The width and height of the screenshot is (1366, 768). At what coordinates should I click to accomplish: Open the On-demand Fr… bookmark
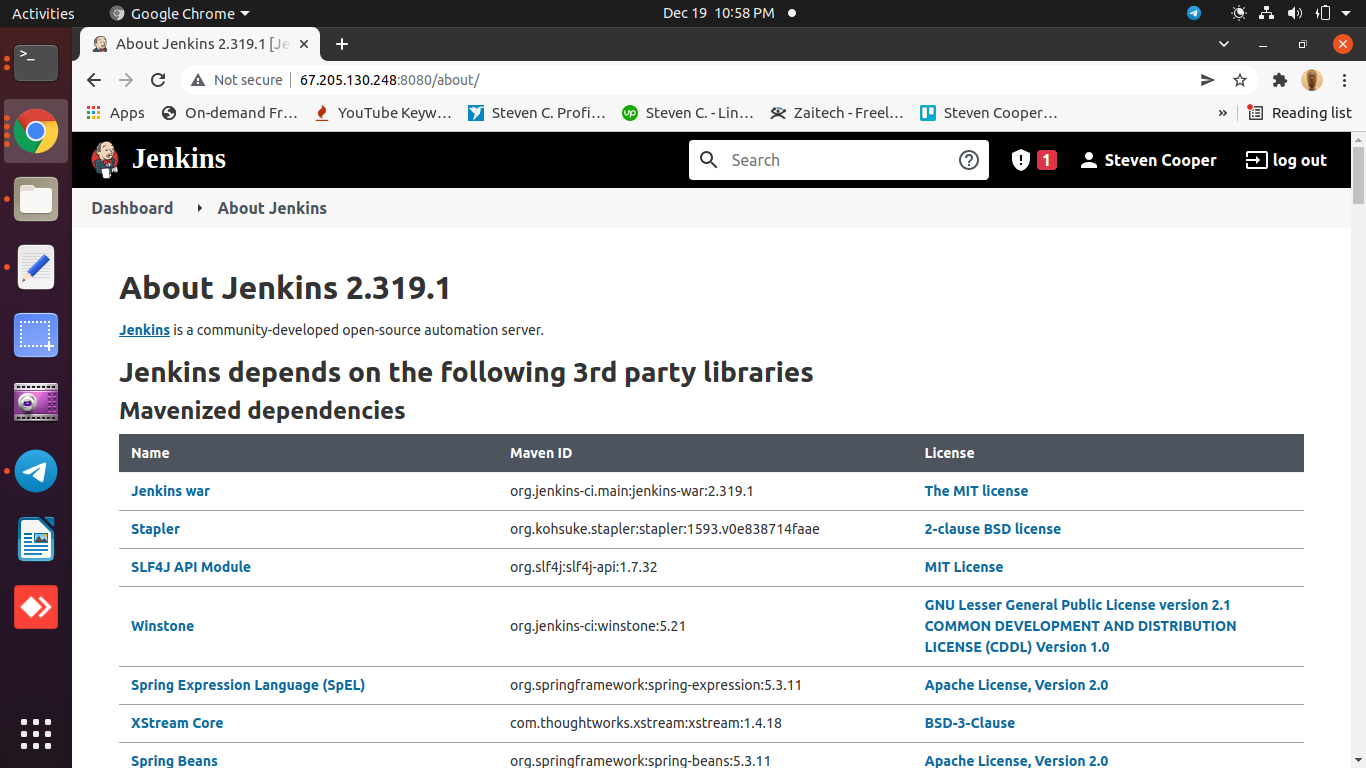point(229,113)
